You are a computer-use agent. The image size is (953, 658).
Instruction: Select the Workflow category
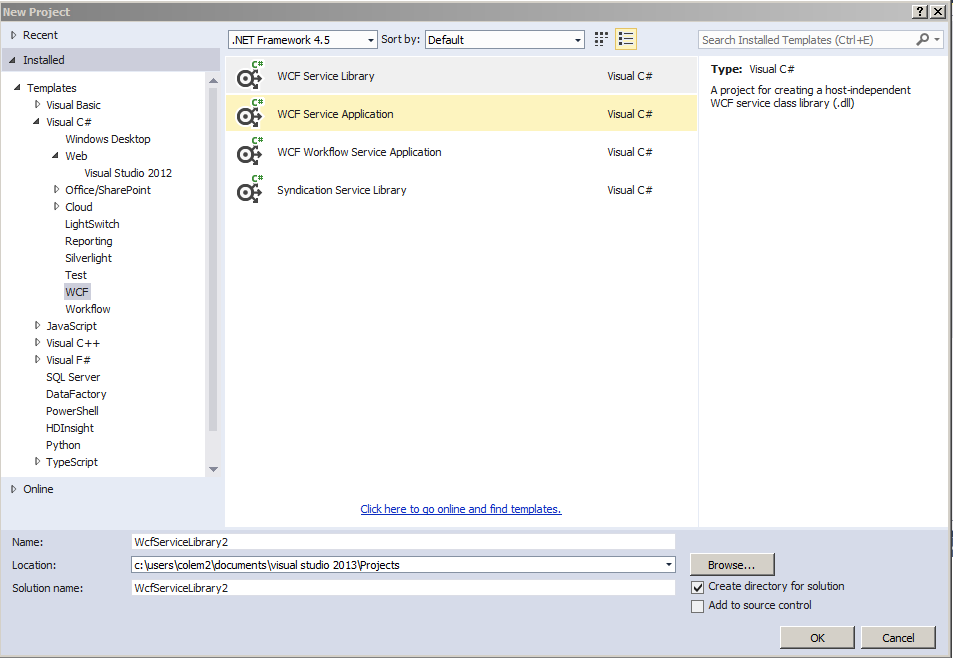(x=88, y=309)
